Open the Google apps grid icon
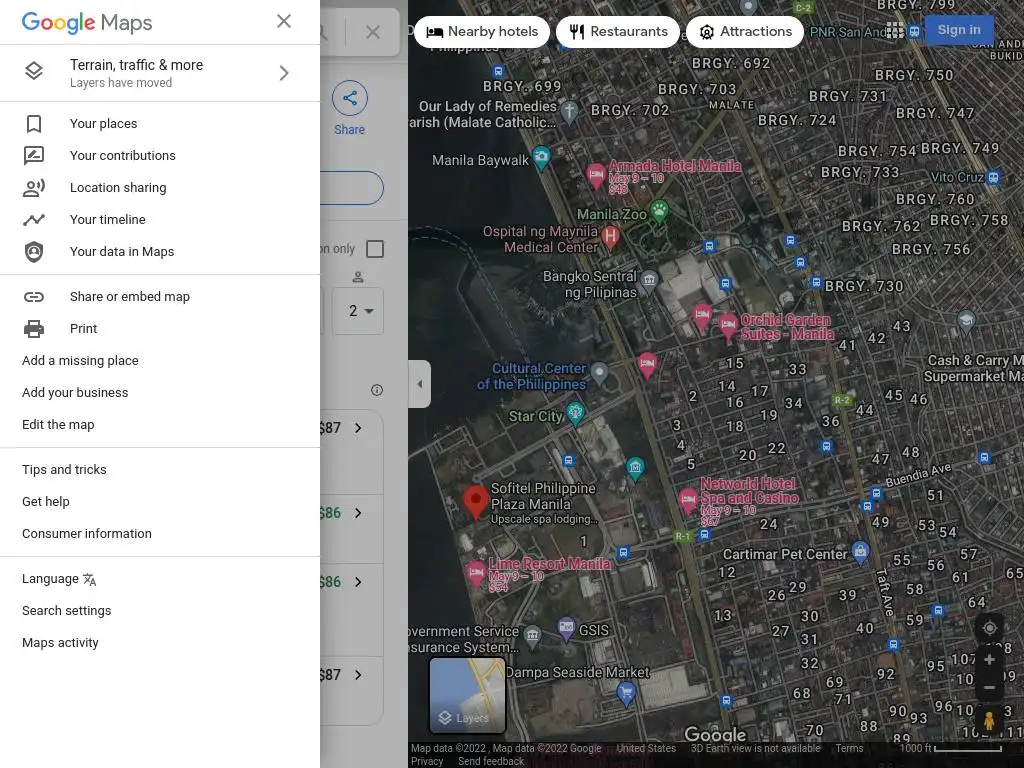Screen dimensions: 1024x768 [x=895, y=31]
